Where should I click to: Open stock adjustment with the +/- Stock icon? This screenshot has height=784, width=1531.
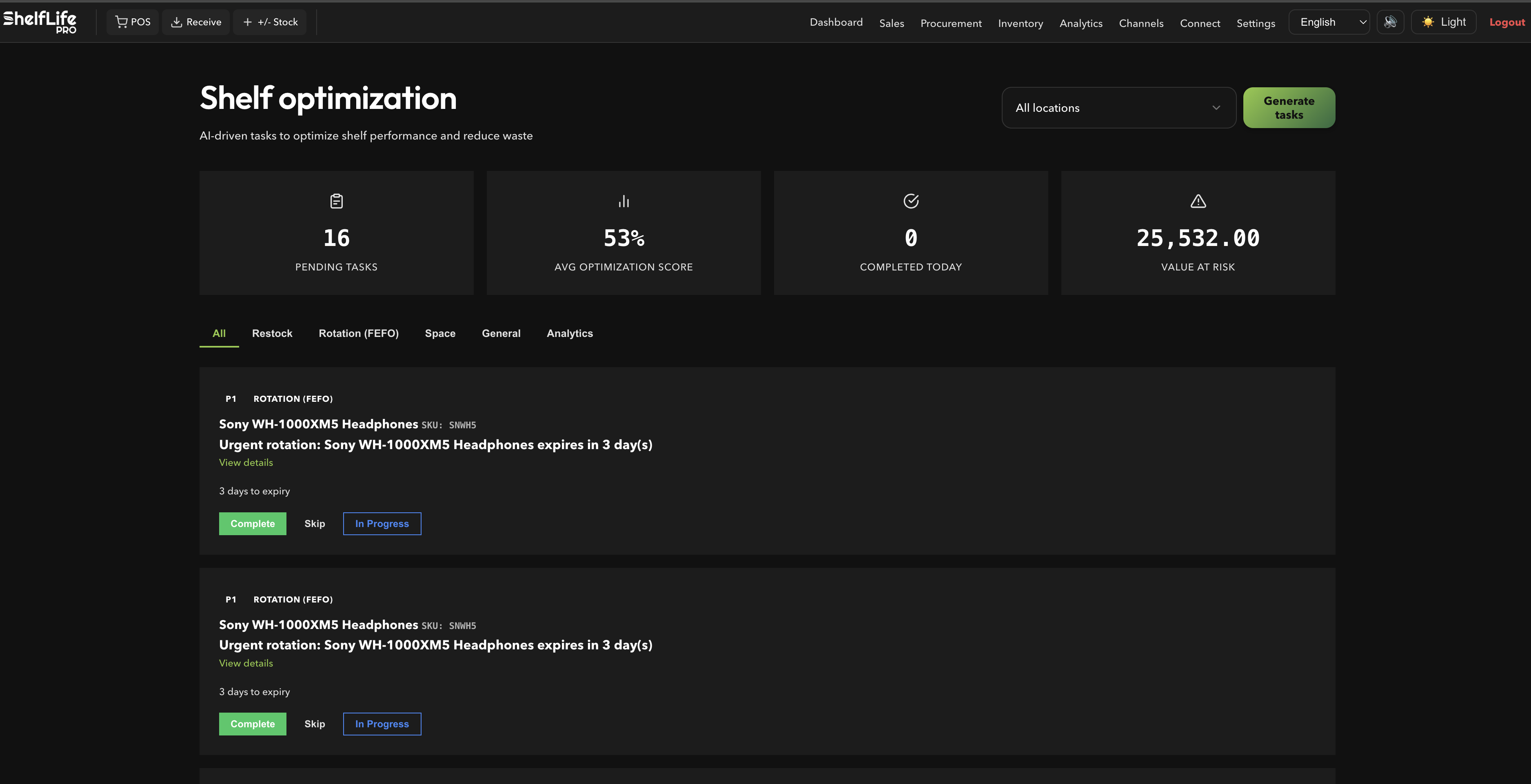(x=248, y=21)
